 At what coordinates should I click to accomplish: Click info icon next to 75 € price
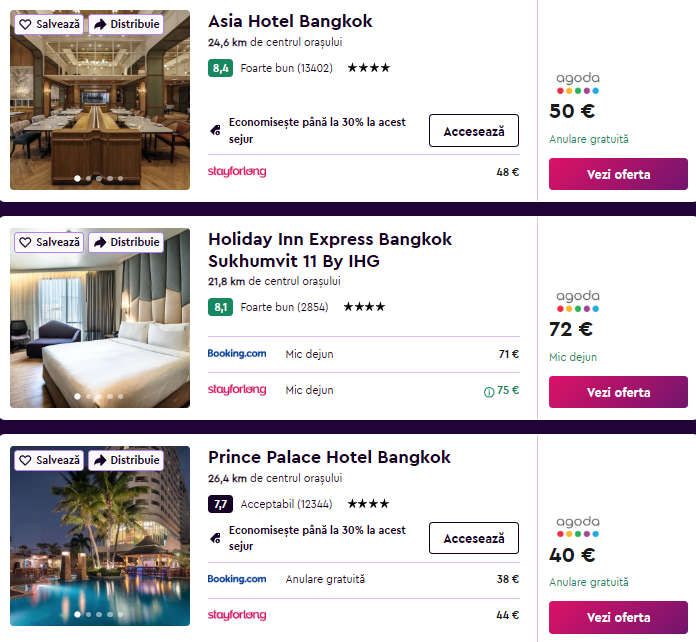point(489,392)
